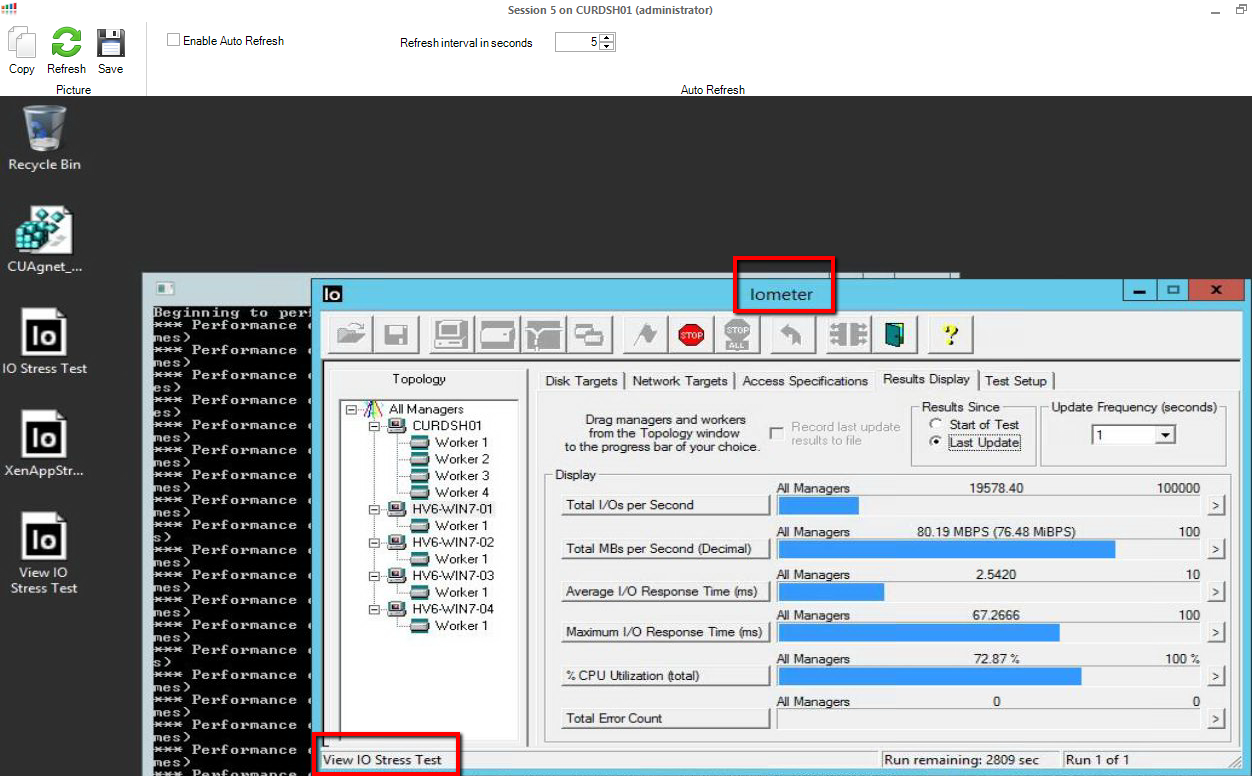Click the Start Tests flag icon

point(645,335)
